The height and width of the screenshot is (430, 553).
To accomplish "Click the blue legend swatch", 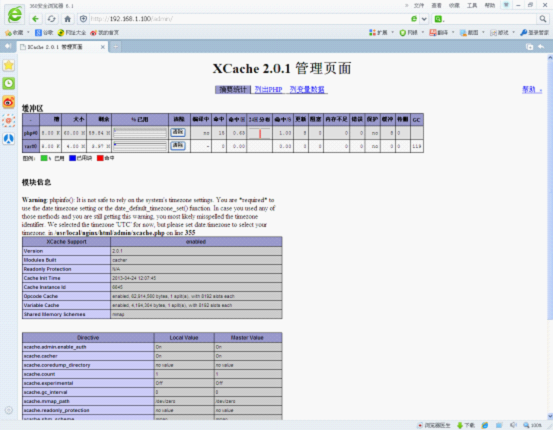I will (73, 158).
